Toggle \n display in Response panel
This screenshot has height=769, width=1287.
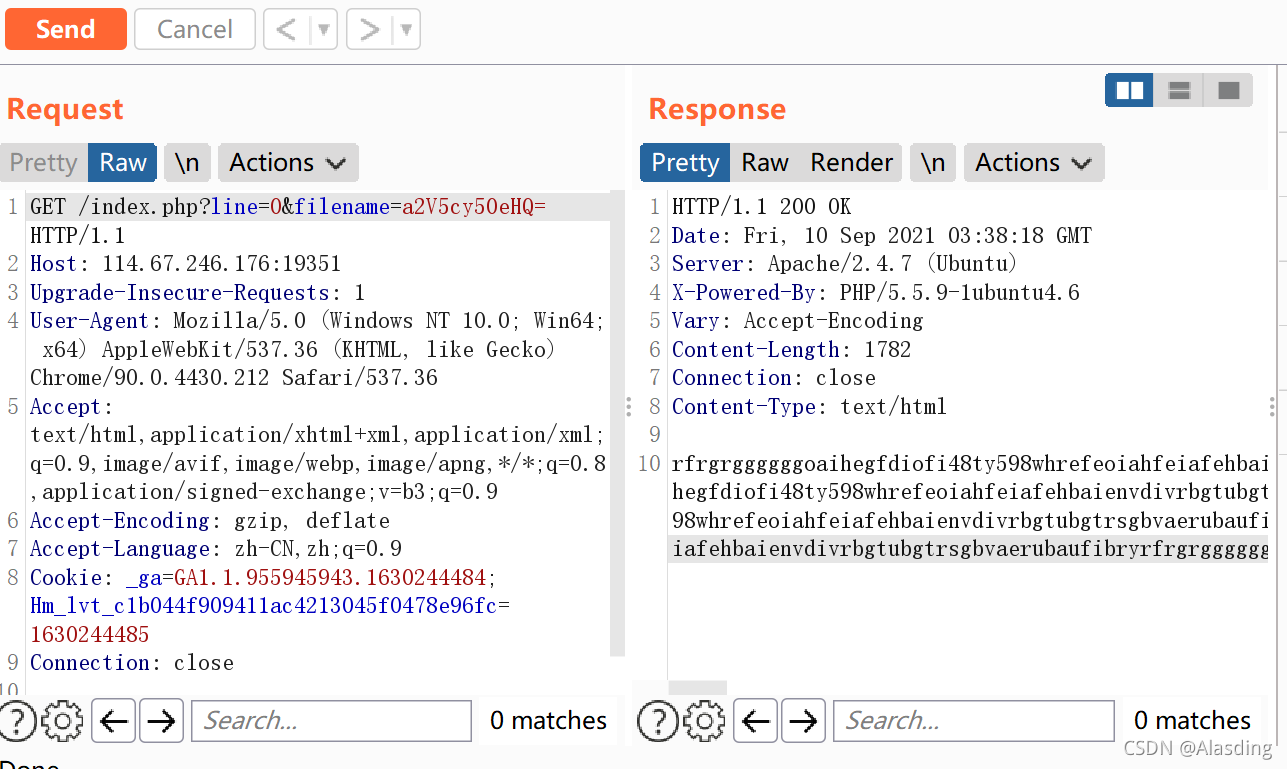click(x=933, y=162)
